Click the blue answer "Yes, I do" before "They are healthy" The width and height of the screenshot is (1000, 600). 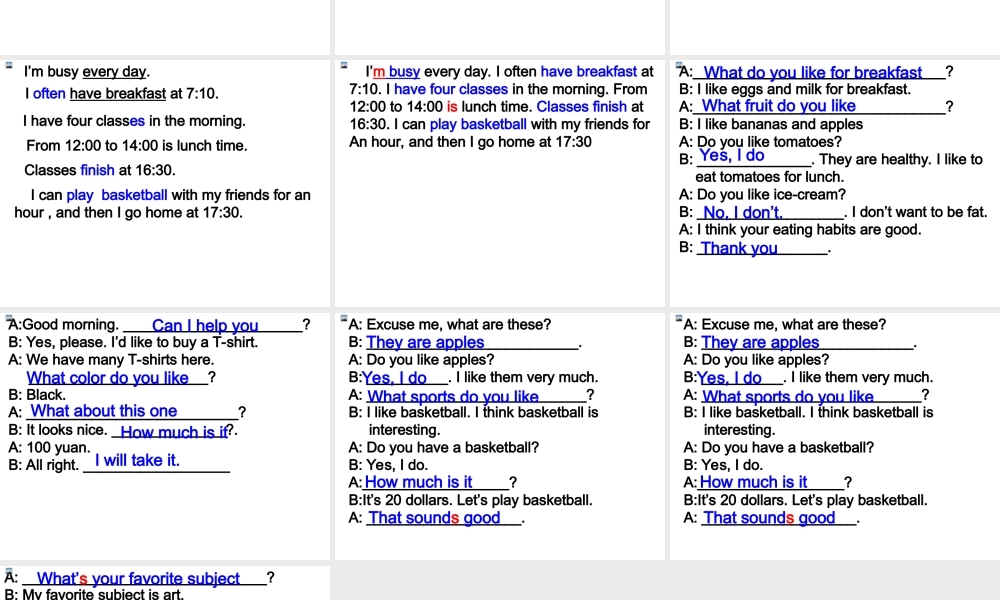pyautogui.click(x=732, y=156)
